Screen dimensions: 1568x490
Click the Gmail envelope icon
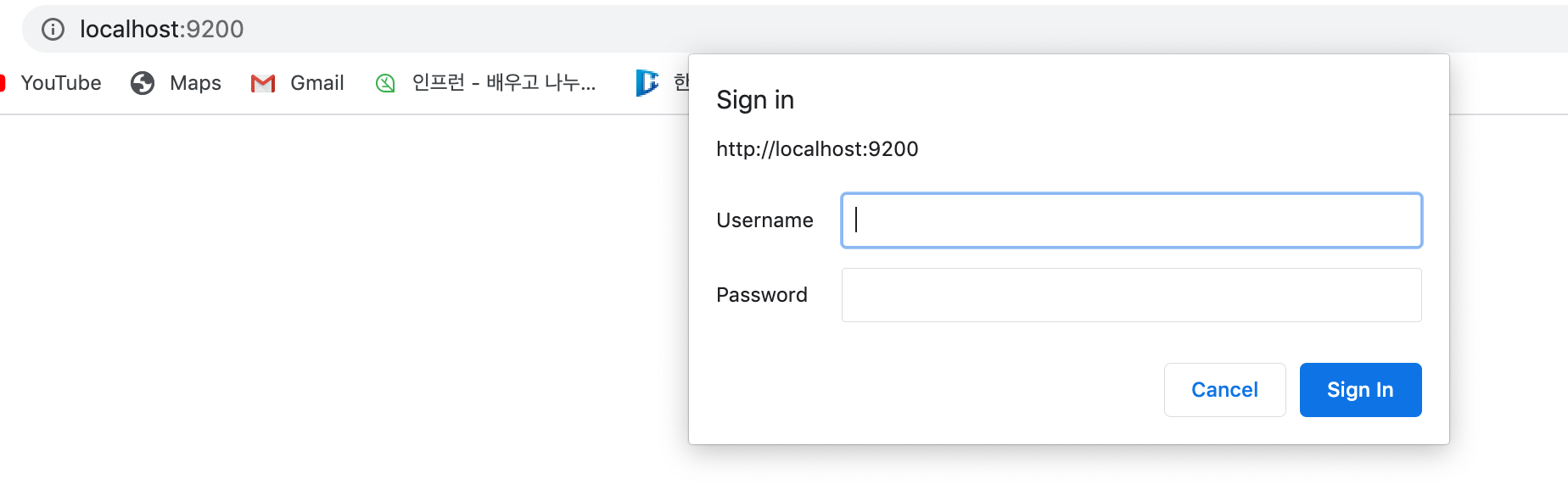(x=263, y=83)
